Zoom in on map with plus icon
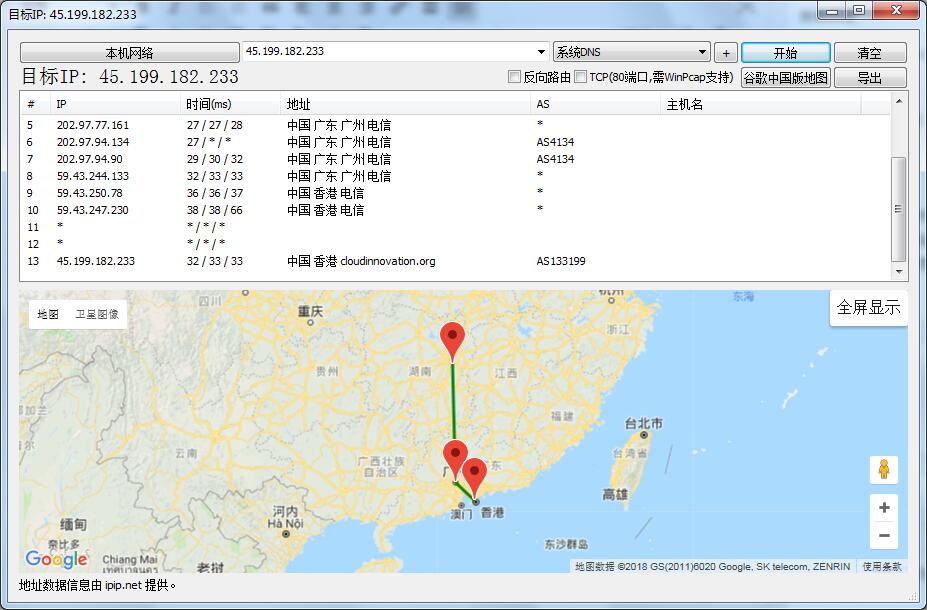The width and height of the screenshot is (927, 610). coord(884,508)
